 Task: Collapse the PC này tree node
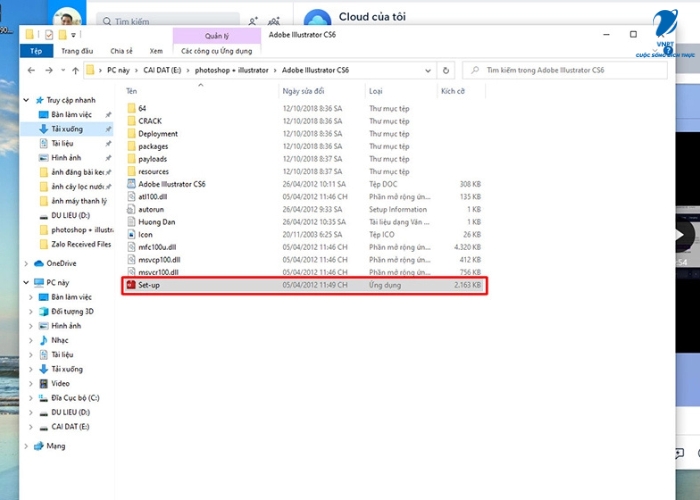27,283
